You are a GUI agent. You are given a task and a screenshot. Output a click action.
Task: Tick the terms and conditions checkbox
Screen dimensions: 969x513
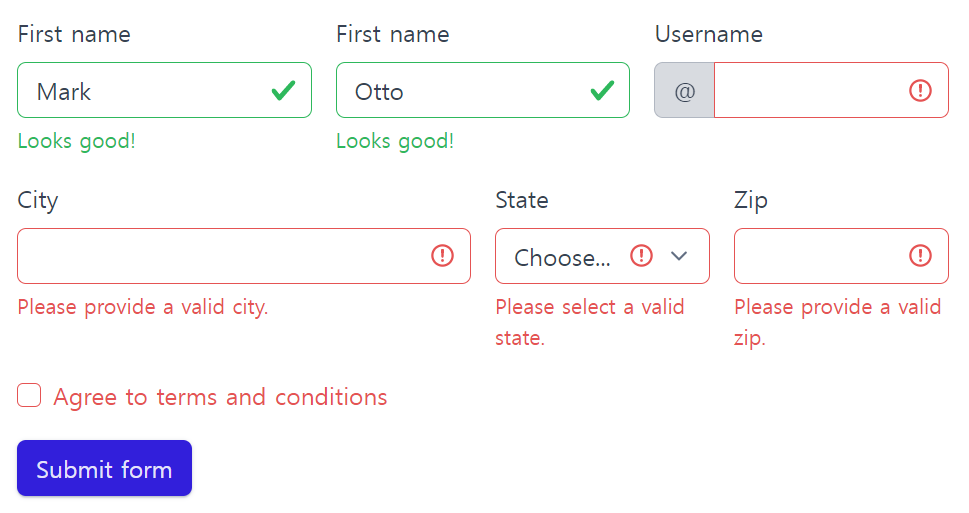[29, 396]
